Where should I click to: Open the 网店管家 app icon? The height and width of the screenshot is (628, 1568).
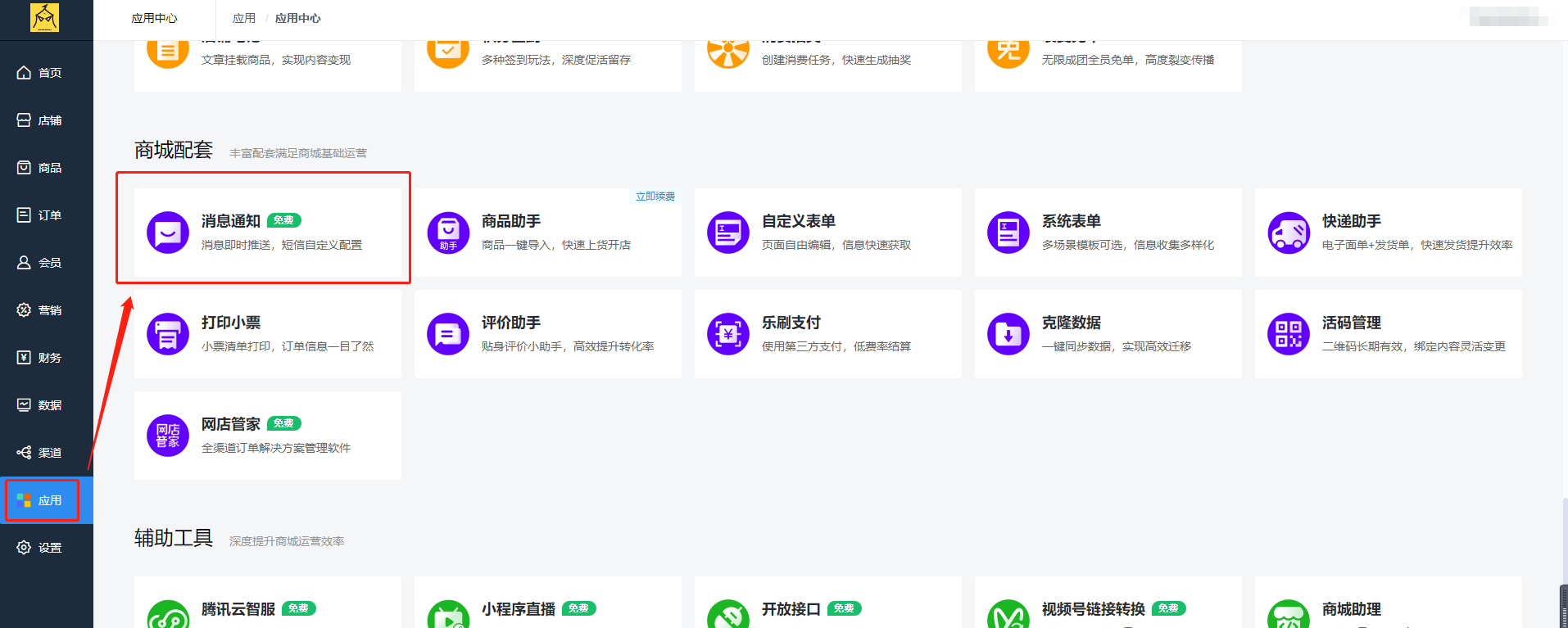(x=168, y=436)
